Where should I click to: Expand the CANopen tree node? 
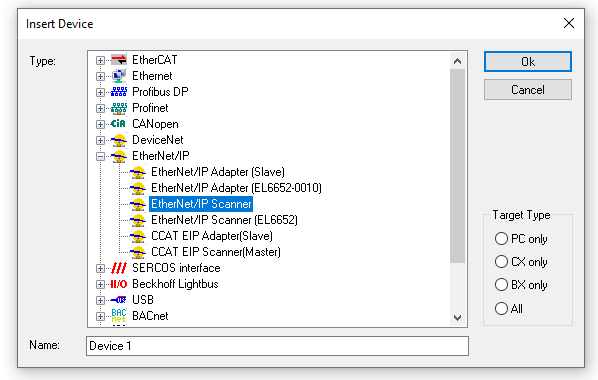point(100,124)
